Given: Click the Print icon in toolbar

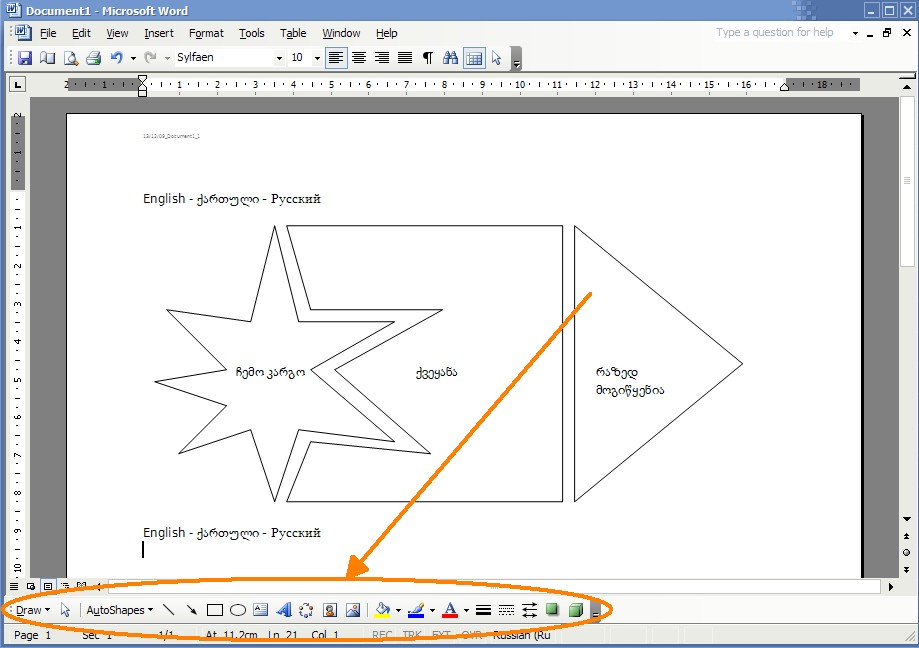Looking at the screenshot, I should click(x=94, y=58).
